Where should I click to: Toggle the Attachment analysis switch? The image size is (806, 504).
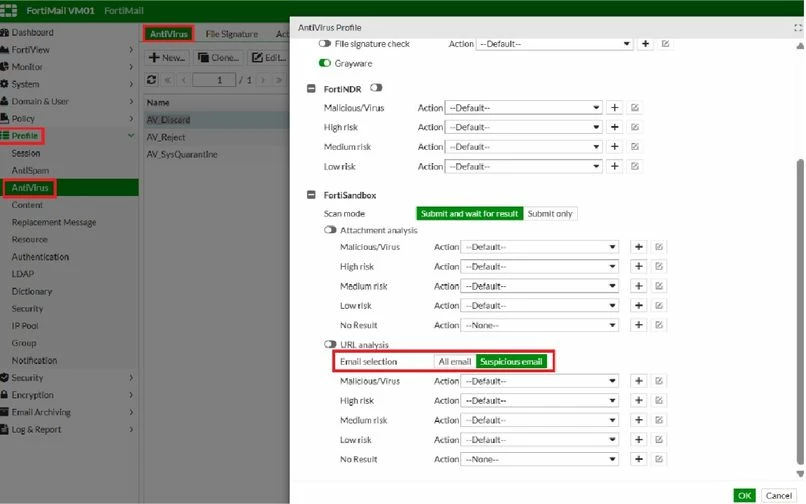(x=330, y=230)
